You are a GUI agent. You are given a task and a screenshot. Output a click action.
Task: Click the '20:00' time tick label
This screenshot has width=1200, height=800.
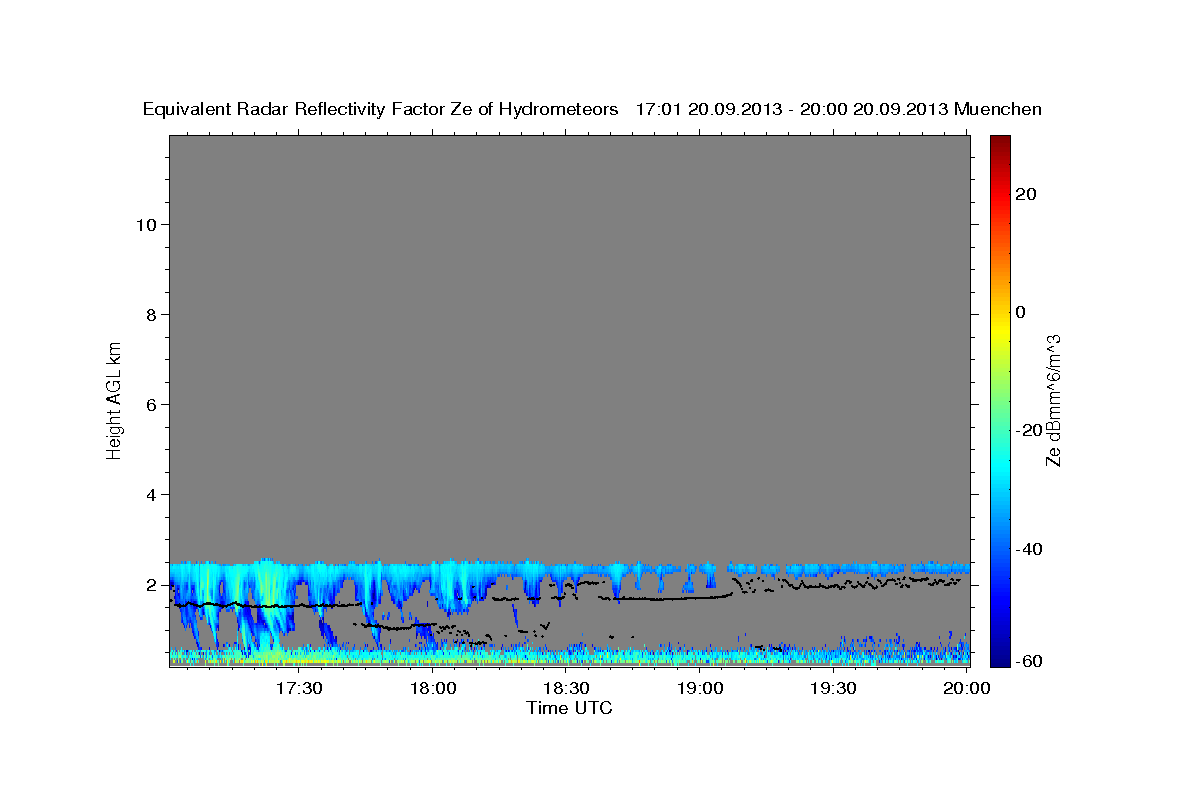[x=968, y=688]
